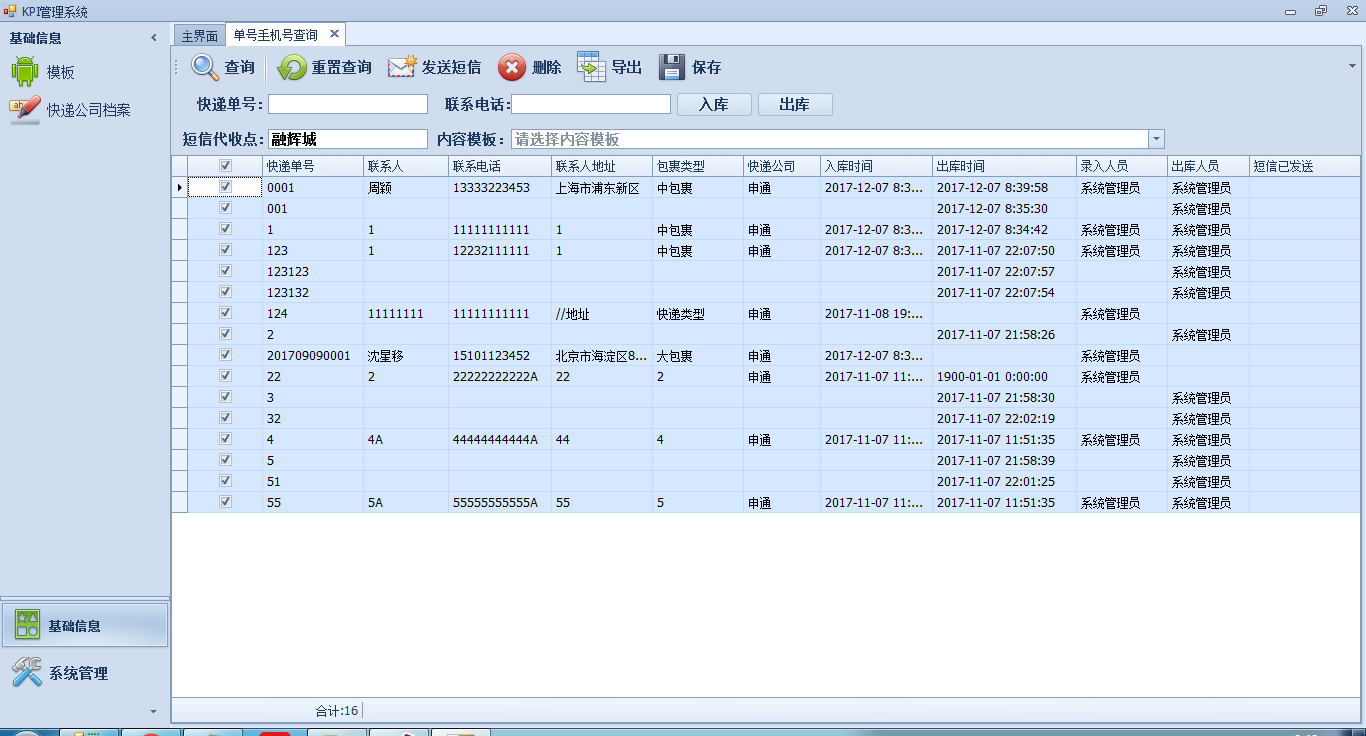Click the 快递单号 input field
The height and width of the screenshot is (736, 1366).
coord(347,104)
